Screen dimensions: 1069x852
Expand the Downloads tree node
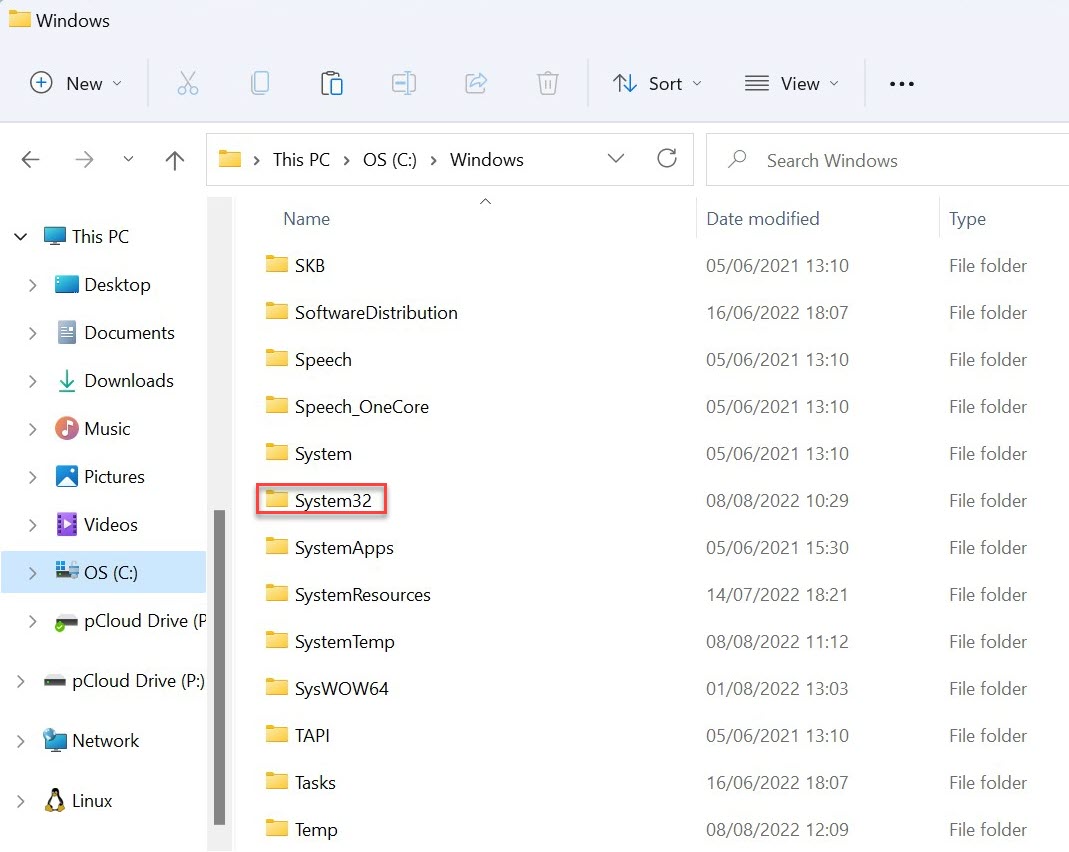32,380
